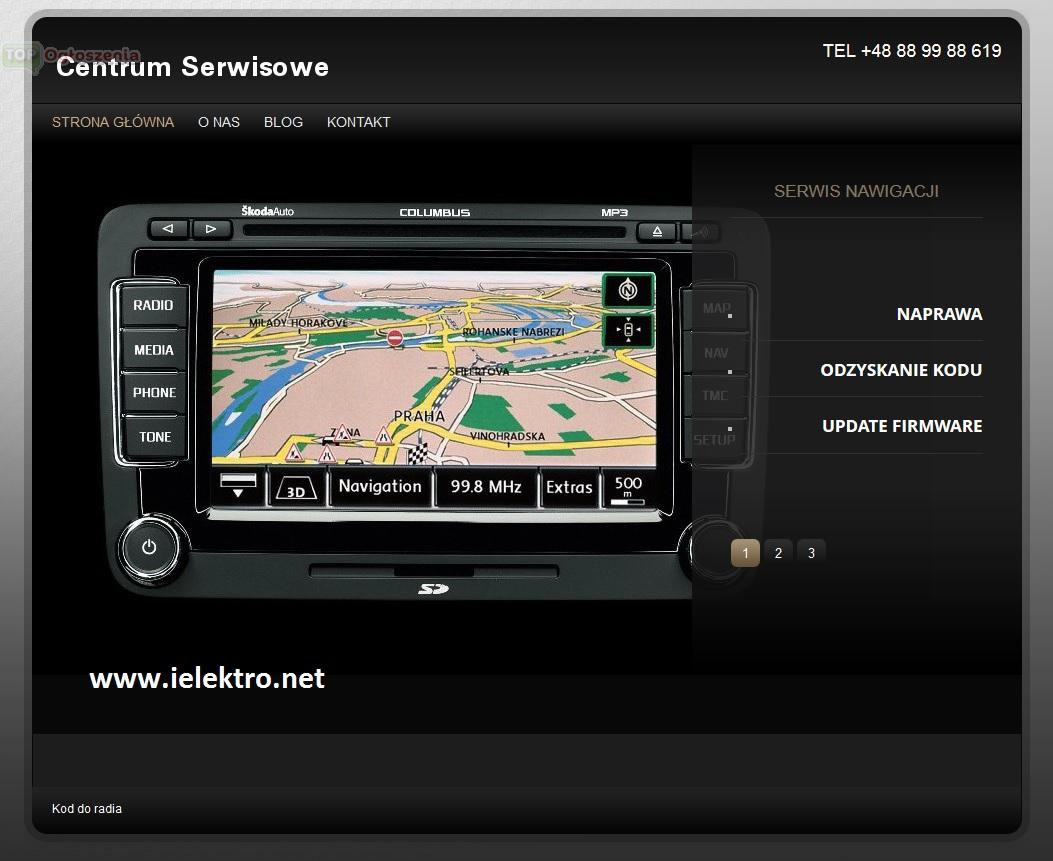The width and height of the screenshot is (1053, 861).
Task: Open the STRONA GŁÓWNA menu item
Action: click(113, 122)
